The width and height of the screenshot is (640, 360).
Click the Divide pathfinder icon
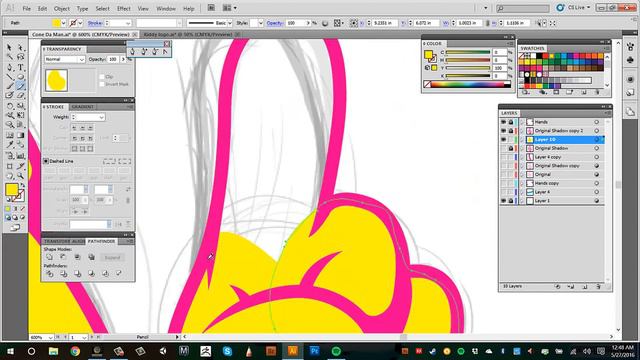tap(49, 273)
